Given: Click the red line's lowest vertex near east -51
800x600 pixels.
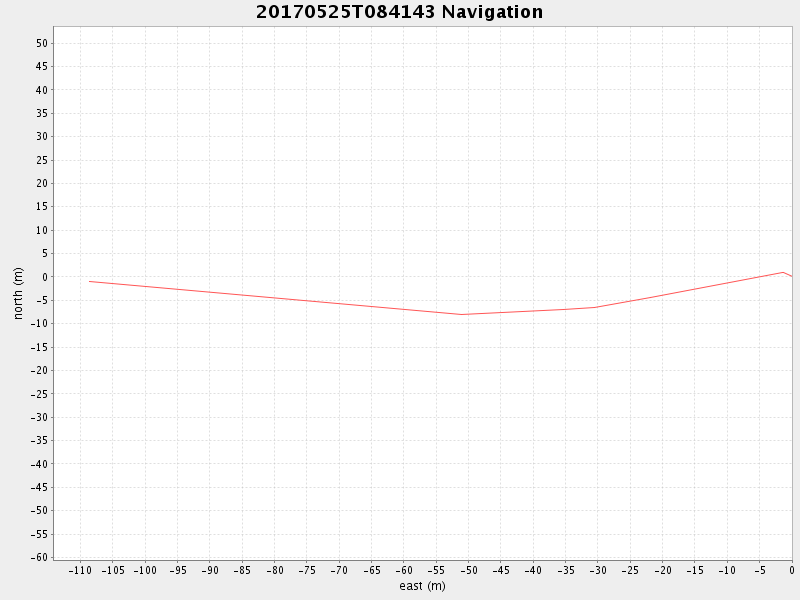Looking at the screenshot, I should click(461, 314).
